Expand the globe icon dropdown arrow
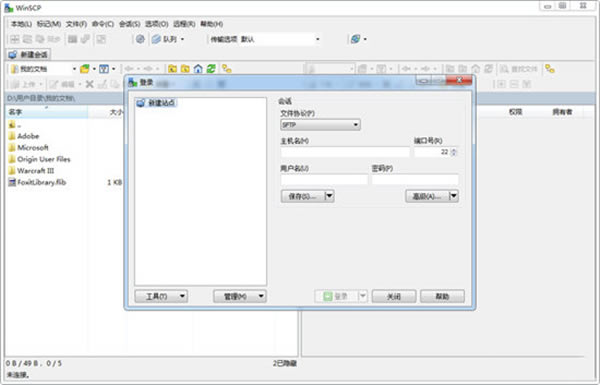This screenshot has height=385, width=600. 365,39
